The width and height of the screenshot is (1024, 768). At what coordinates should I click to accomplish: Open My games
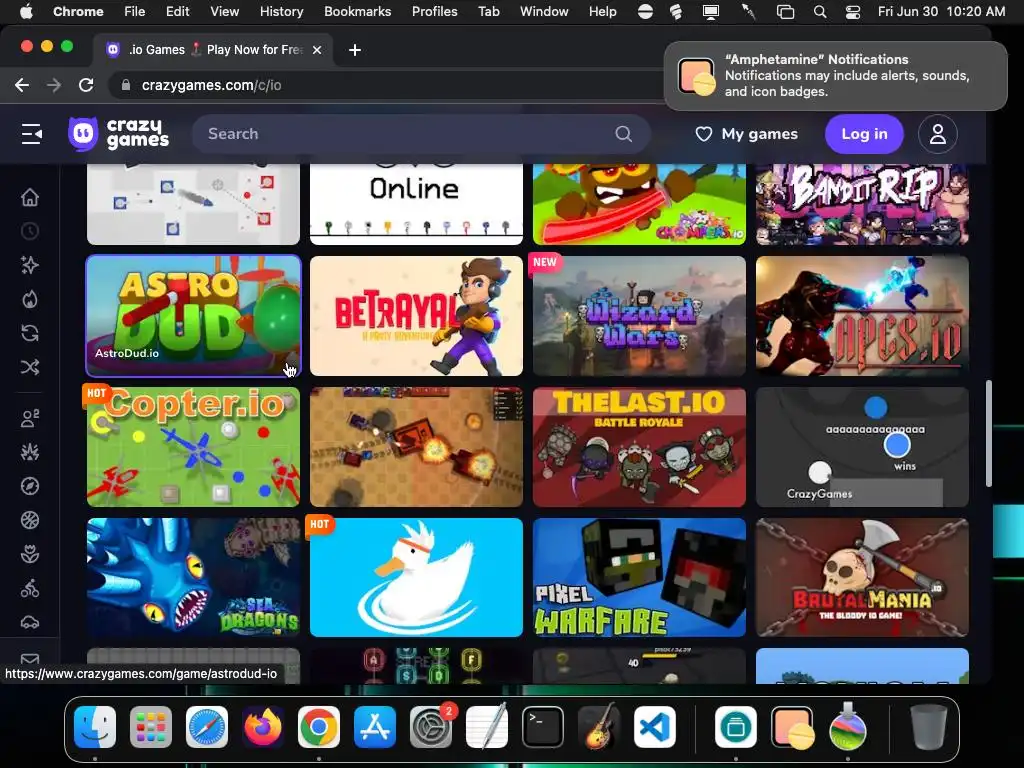pyautogui.click(x=746, y=134)
